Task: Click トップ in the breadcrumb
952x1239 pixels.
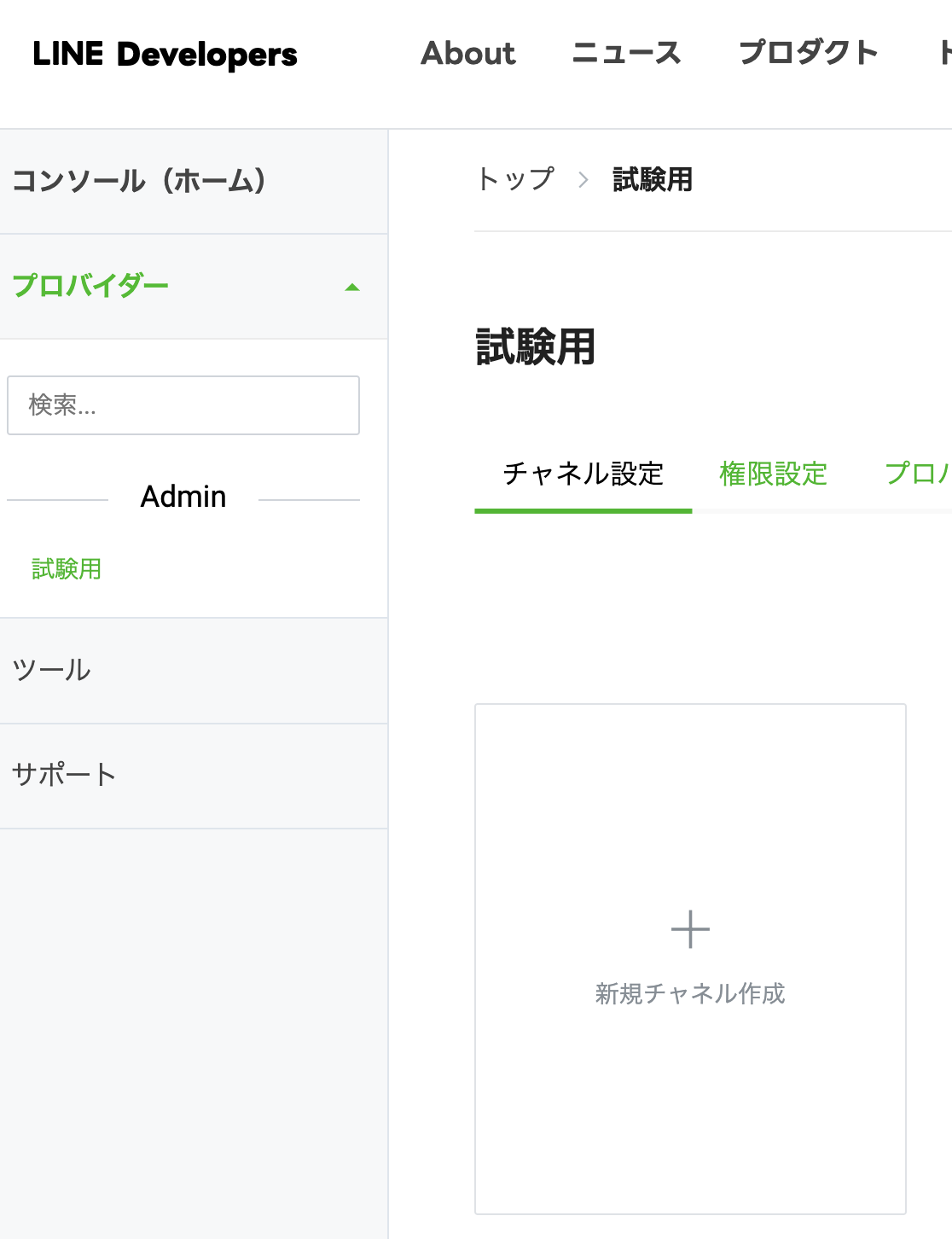Action: pyautogui.click(x=515, y=180)
